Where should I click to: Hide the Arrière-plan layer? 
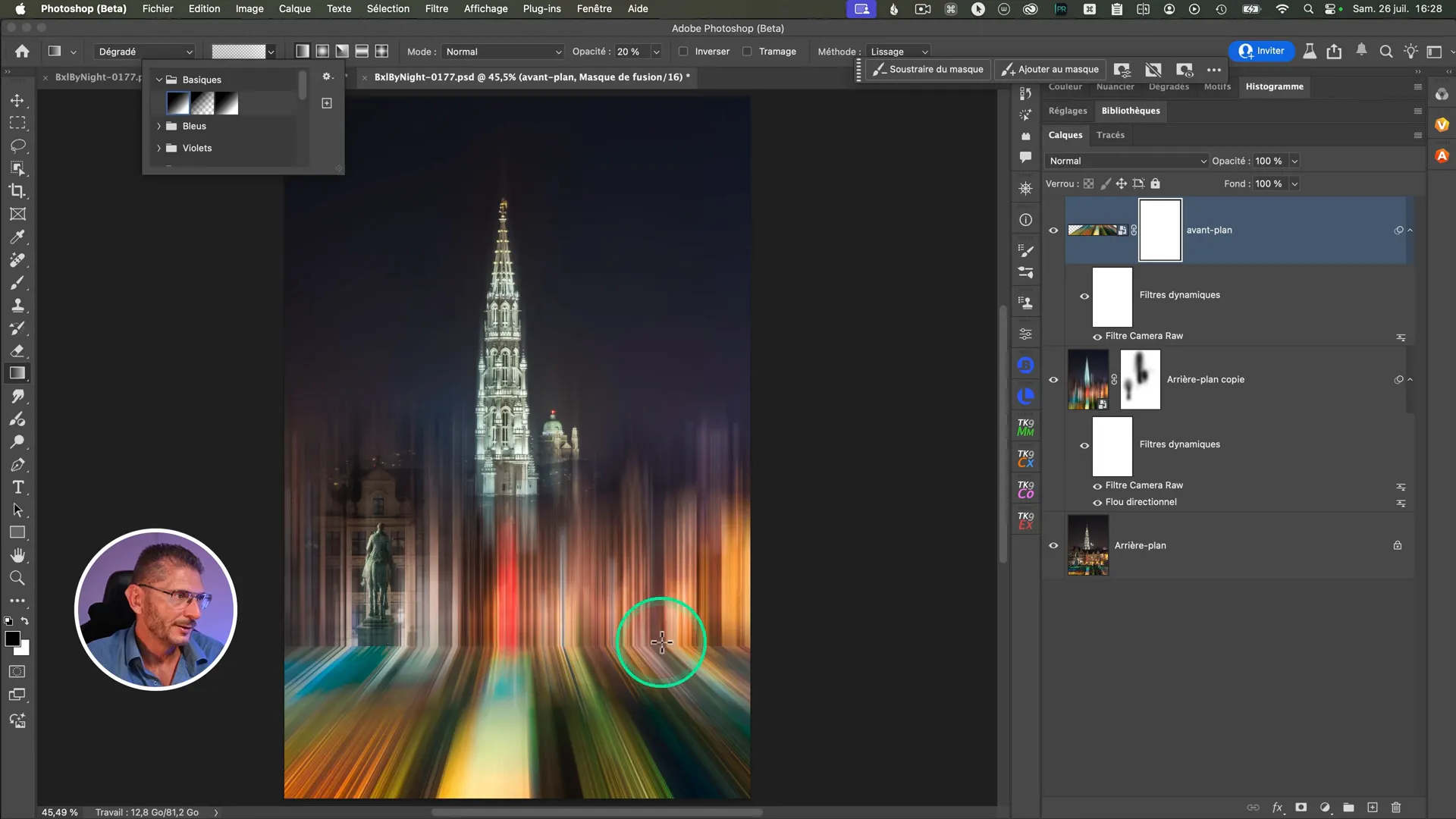[1053, 546]
